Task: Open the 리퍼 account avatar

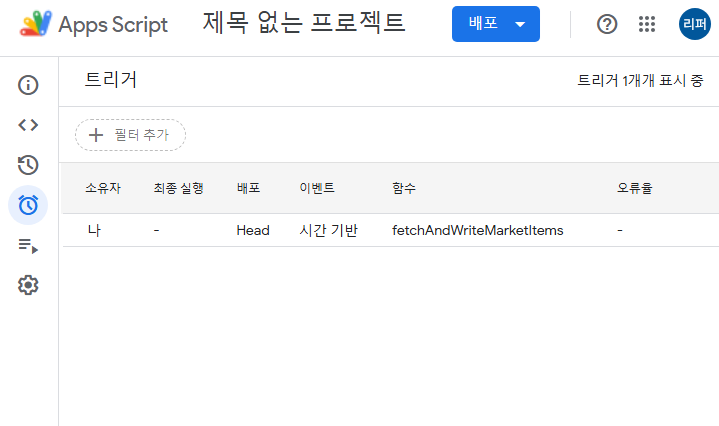Action: (695, 24)
